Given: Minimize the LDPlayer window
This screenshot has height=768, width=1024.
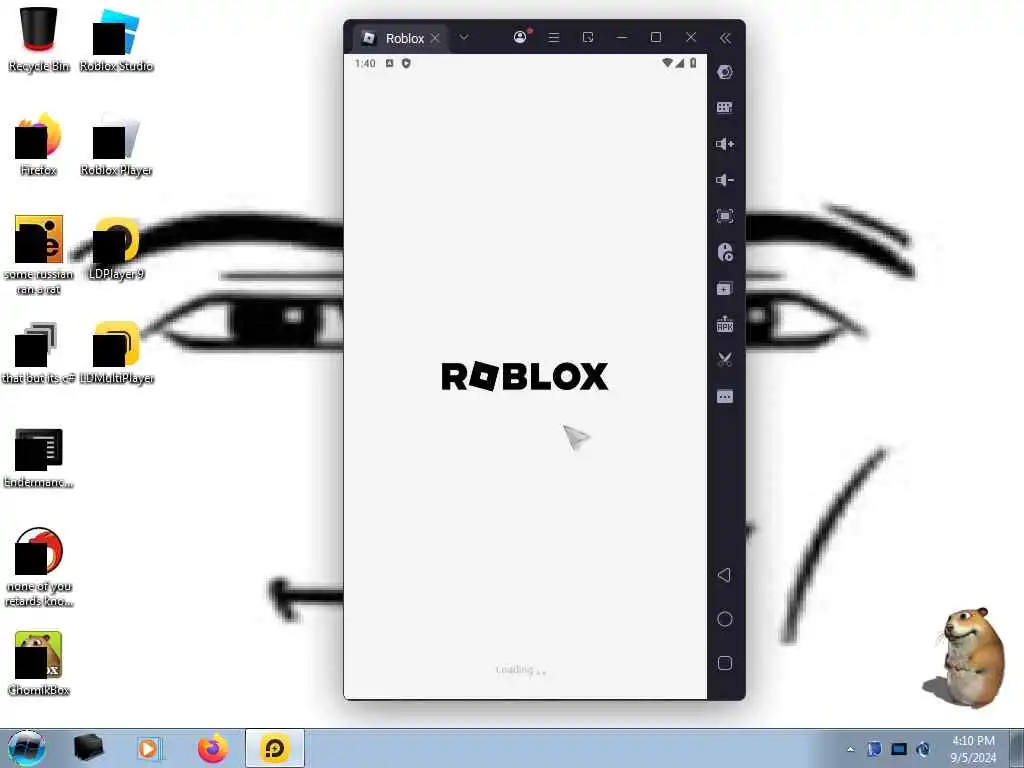Looking at the screenshot, I should coord(622,38).
